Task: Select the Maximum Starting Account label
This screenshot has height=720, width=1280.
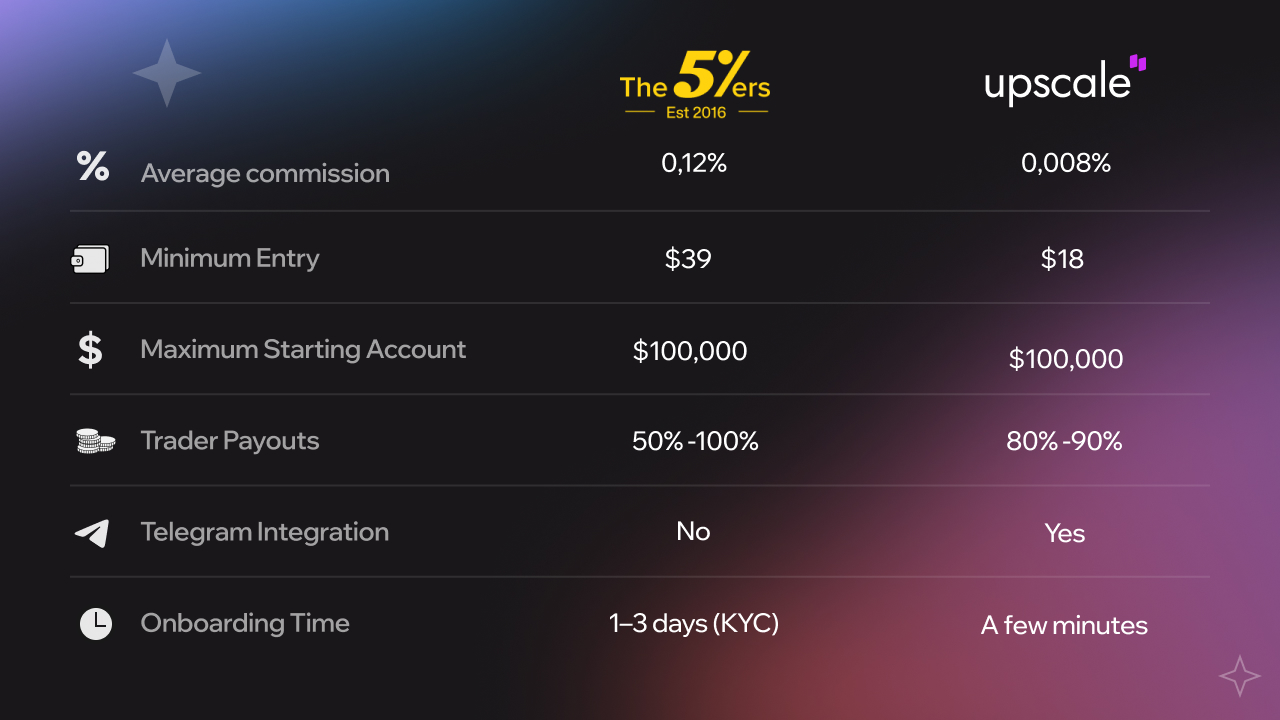Action: (x=303, y=349)
